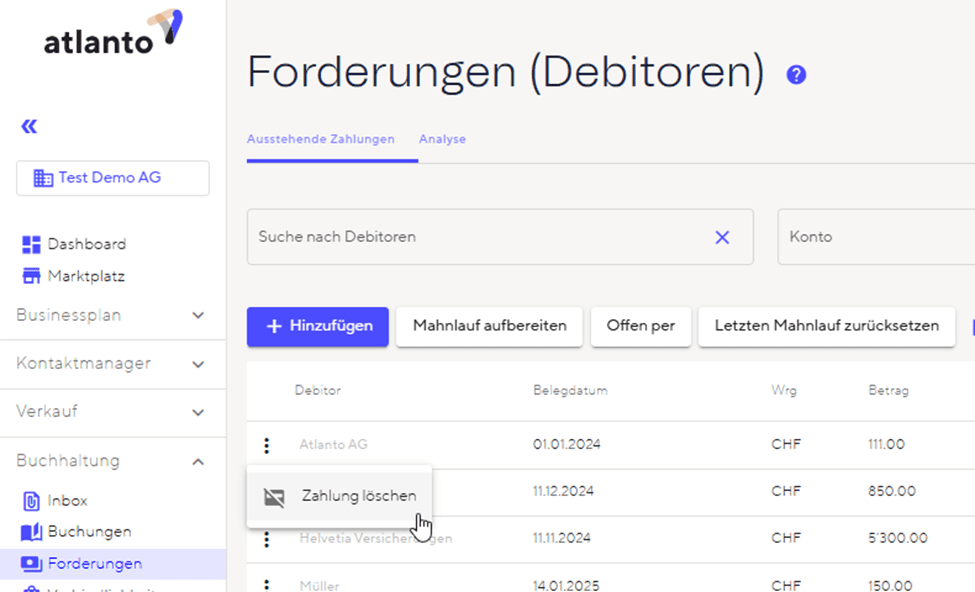Open the Test Demo AG company selector
Screen dimensions: 975x592
[112, 178]
